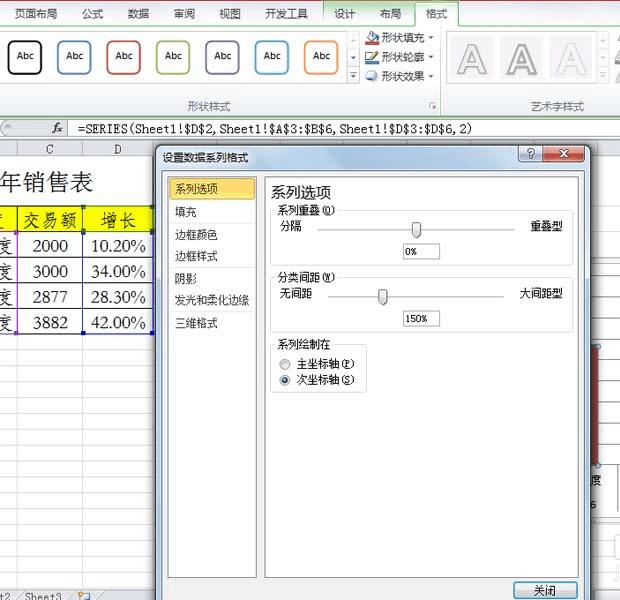620x600 pixels.
Task: Click the fx insert function icon
Action: click(57, 128)
